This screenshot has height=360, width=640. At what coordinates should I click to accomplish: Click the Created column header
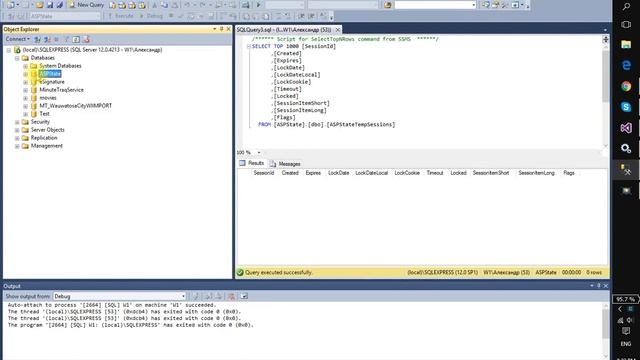[290, 173]
